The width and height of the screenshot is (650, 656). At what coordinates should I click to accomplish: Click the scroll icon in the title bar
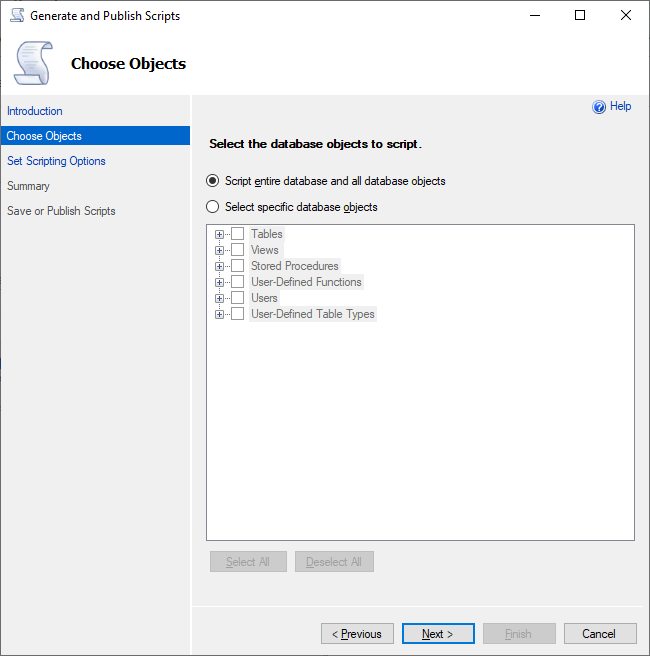point(16,16)
